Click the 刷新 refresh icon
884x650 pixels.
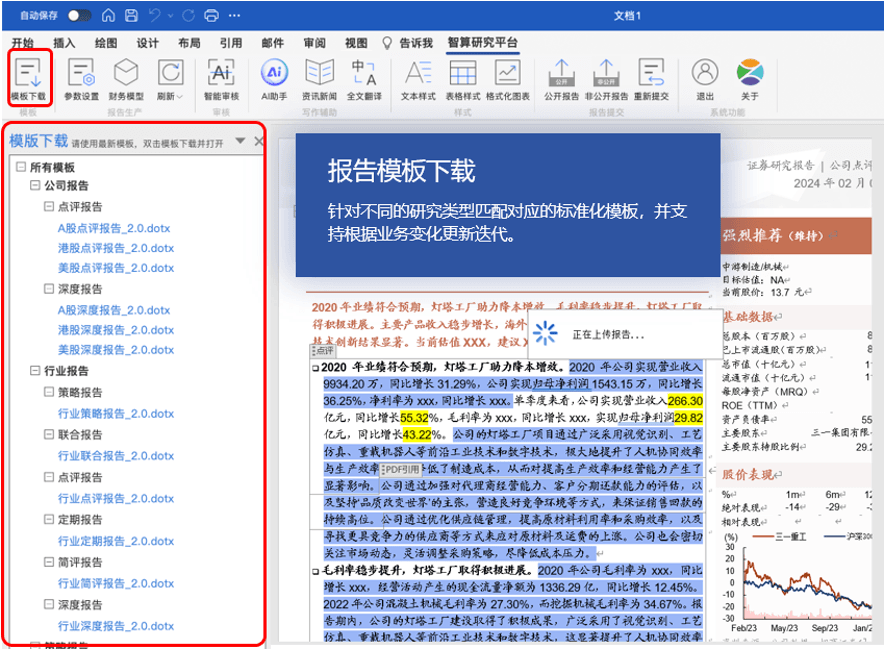[x=170, y=73]
